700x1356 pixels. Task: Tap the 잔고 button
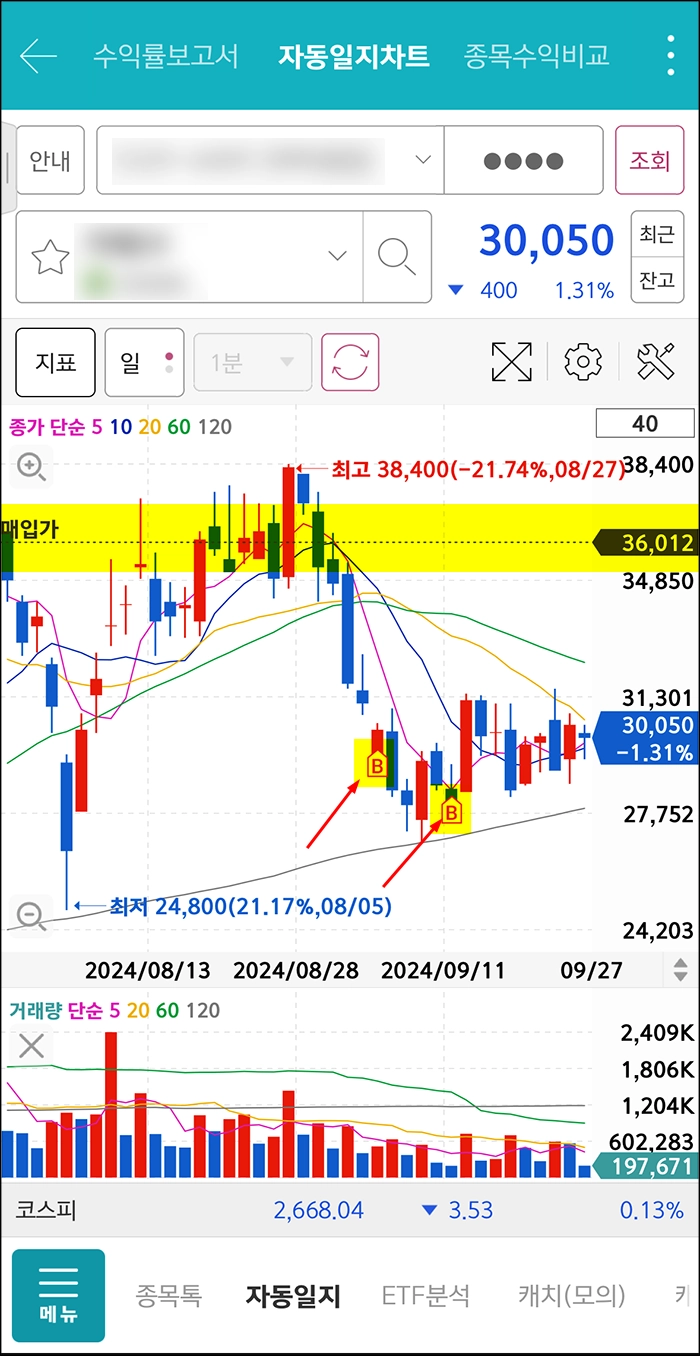tap(657, 281)
